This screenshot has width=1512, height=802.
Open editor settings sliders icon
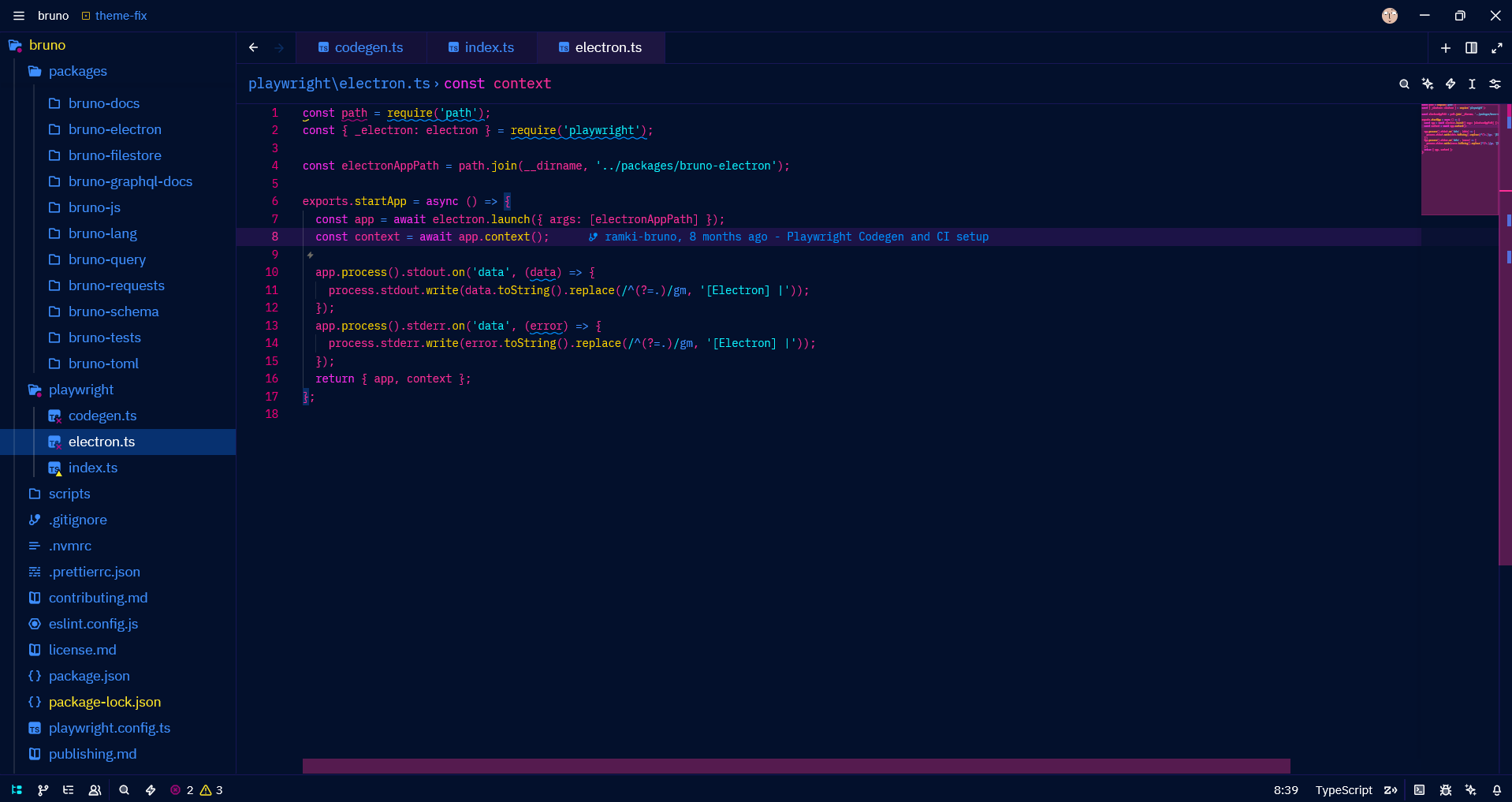(x=1495, y=84)
